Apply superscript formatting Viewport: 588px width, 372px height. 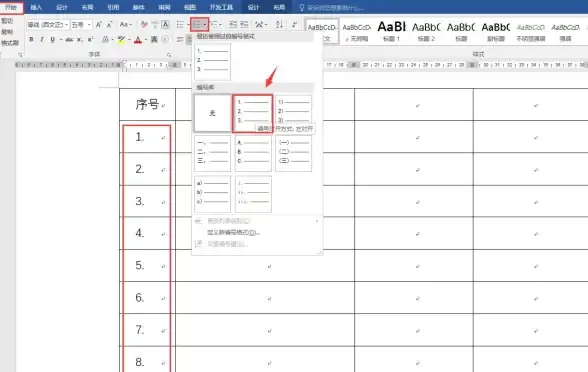[x=90, y=39]
